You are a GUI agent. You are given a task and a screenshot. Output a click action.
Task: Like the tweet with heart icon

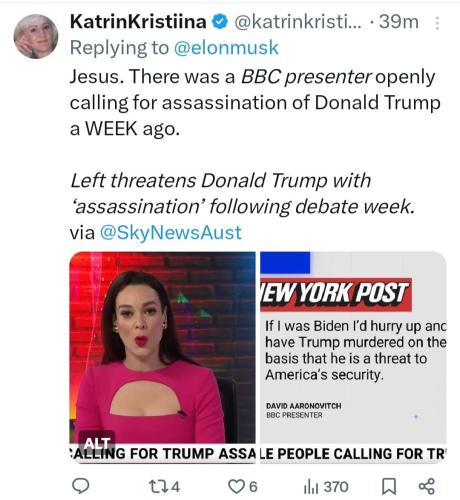pos(236,487)
